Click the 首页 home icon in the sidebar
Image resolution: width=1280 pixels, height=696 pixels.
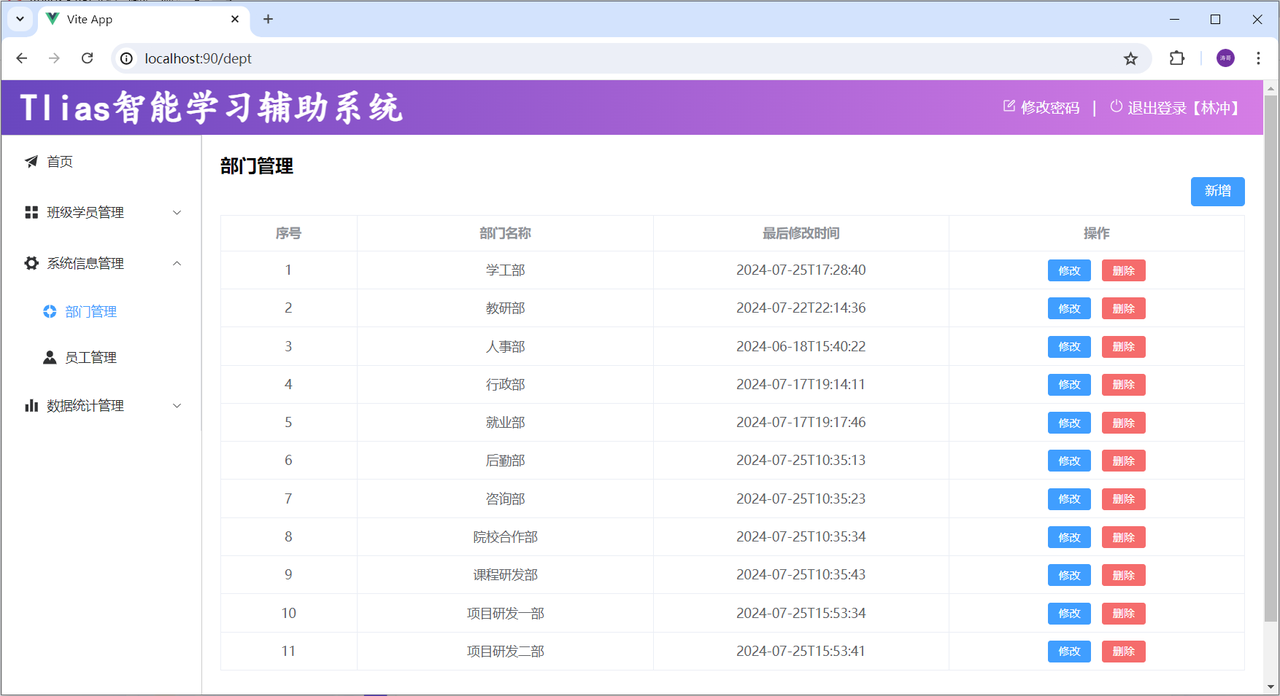31,161
